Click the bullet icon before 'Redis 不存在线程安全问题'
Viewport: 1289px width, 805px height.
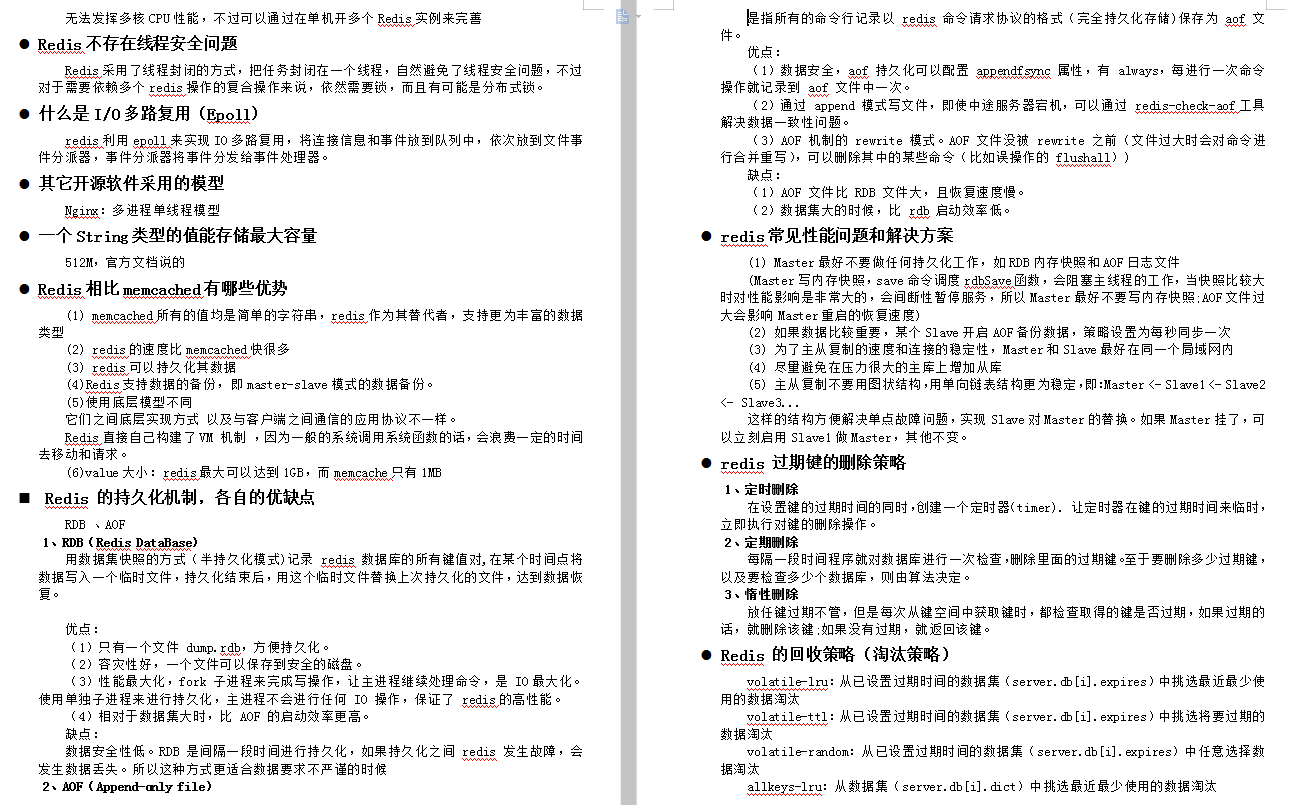[25, 43]
